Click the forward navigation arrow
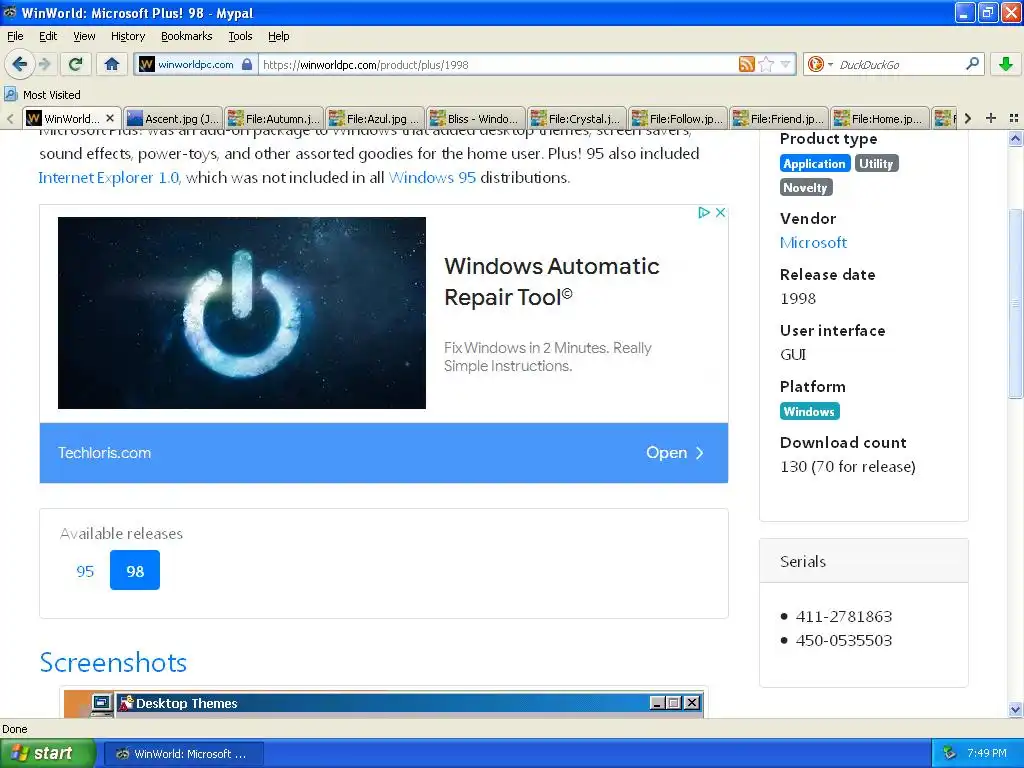This screenshot has height=768, width=1024. tap(44, 64)
